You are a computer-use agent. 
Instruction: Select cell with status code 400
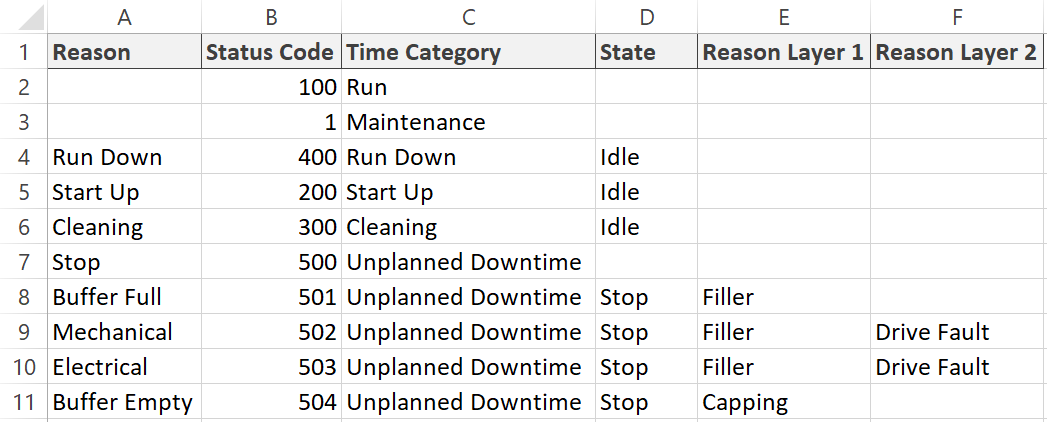pyautogui.click(x=271, y=157)
